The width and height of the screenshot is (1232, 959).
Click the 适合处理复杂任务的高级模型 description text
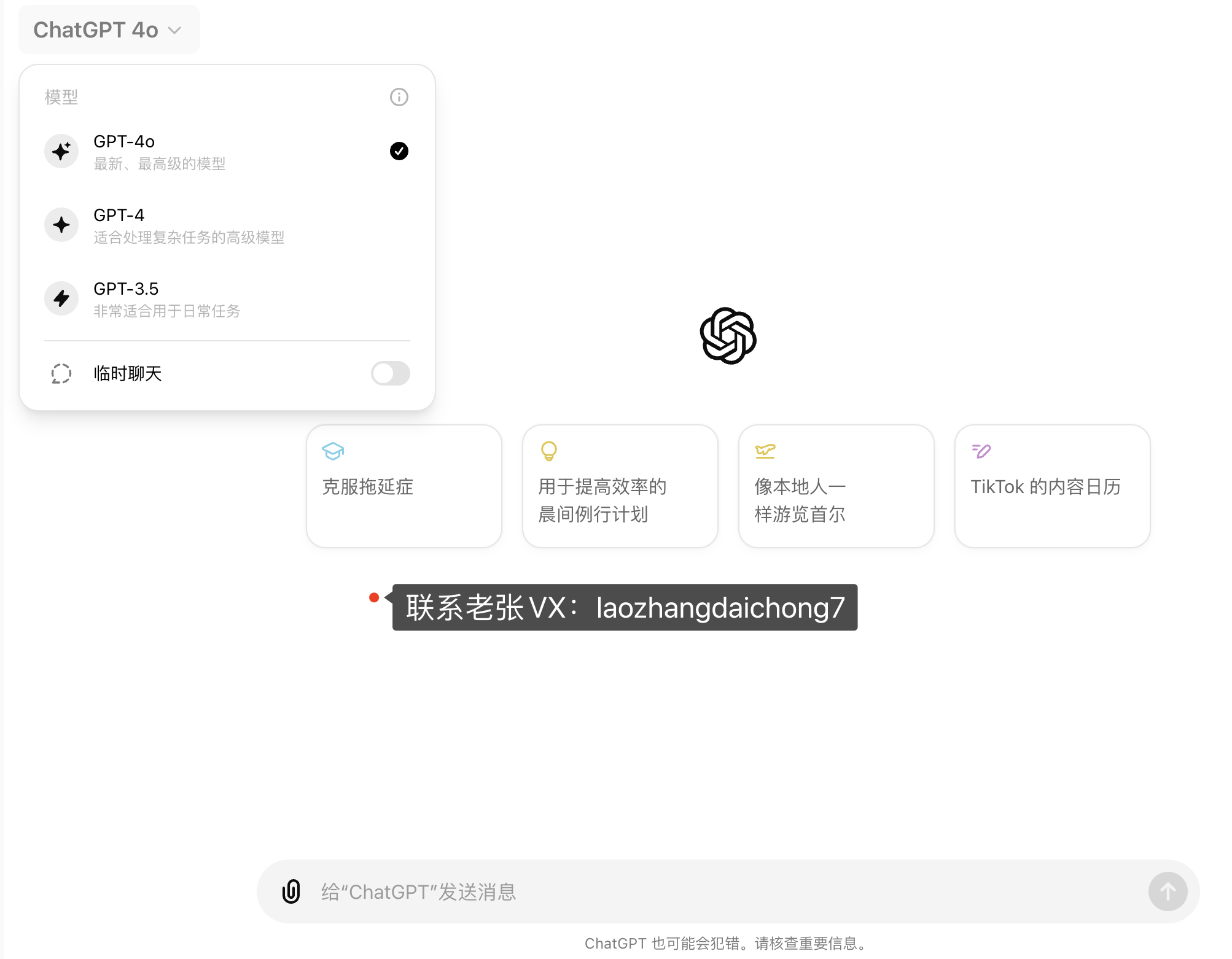tap(189, 238)
